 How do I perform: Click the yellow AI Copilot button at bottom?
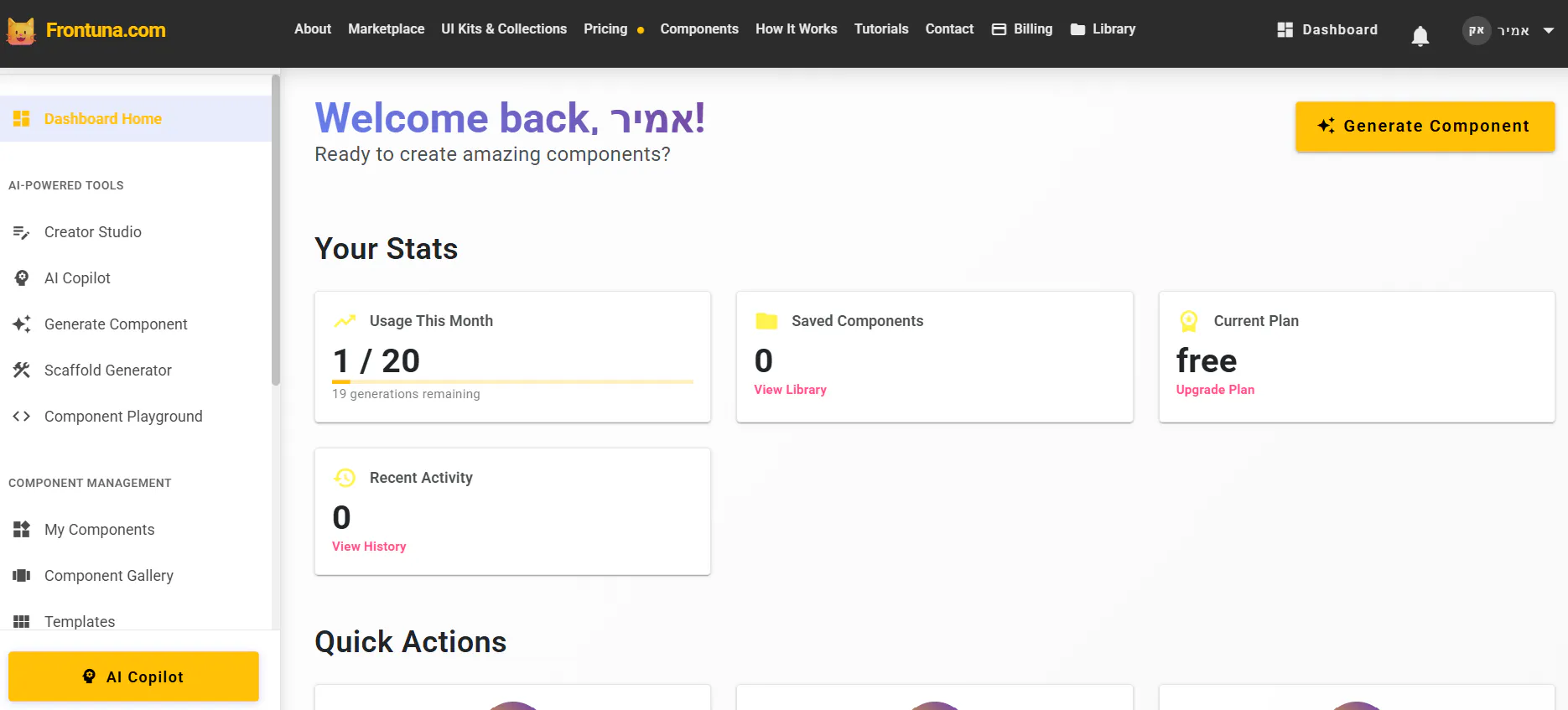pos(133,676)
